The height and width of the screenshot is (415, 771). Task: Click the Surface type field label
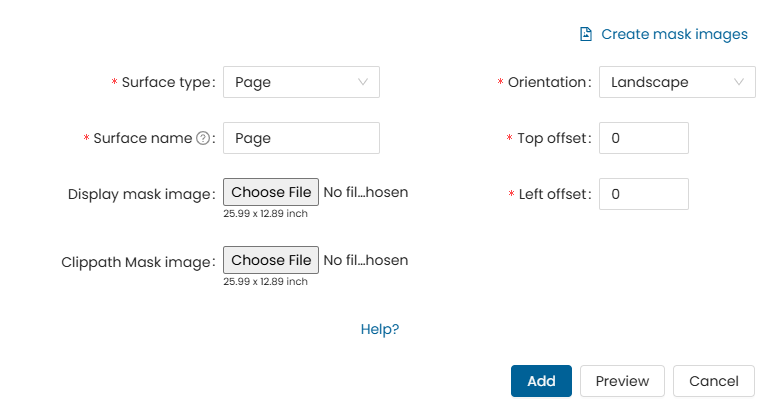(x=167, y=83)
